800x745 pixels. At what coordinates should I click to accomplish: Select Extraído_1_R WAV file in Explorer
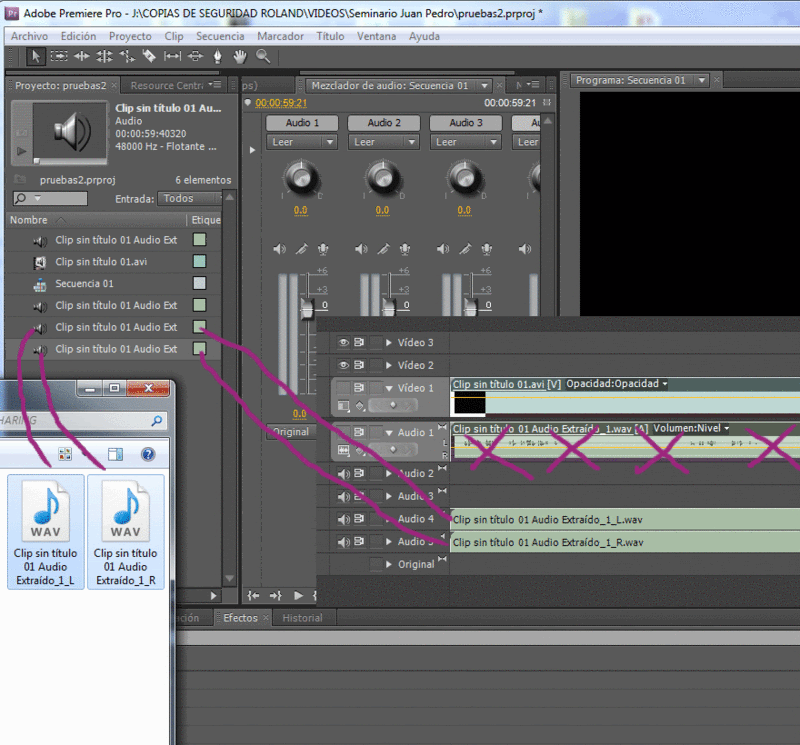coord(126,532)
